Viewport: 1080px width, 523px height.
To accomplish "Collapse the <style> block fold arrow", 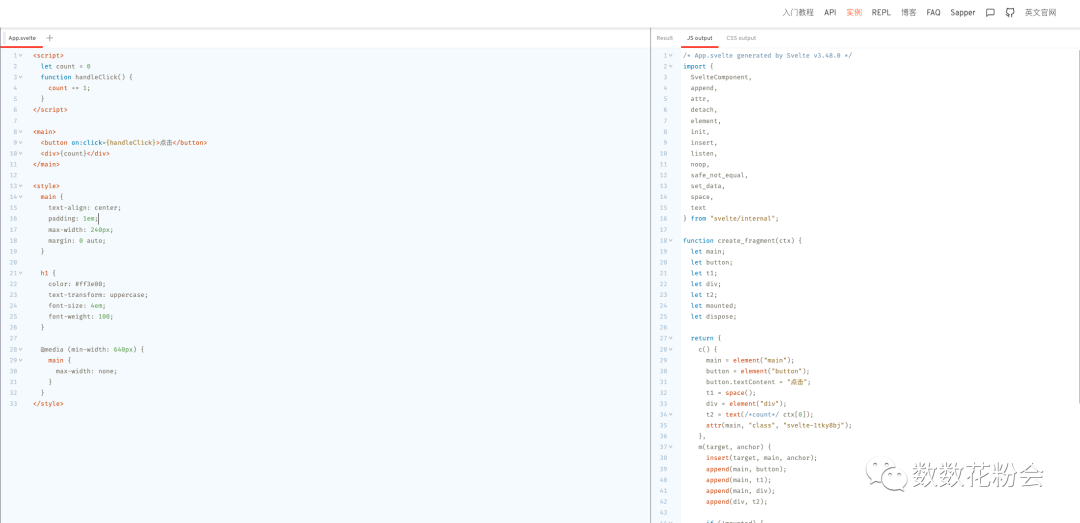I will point(21,186).
